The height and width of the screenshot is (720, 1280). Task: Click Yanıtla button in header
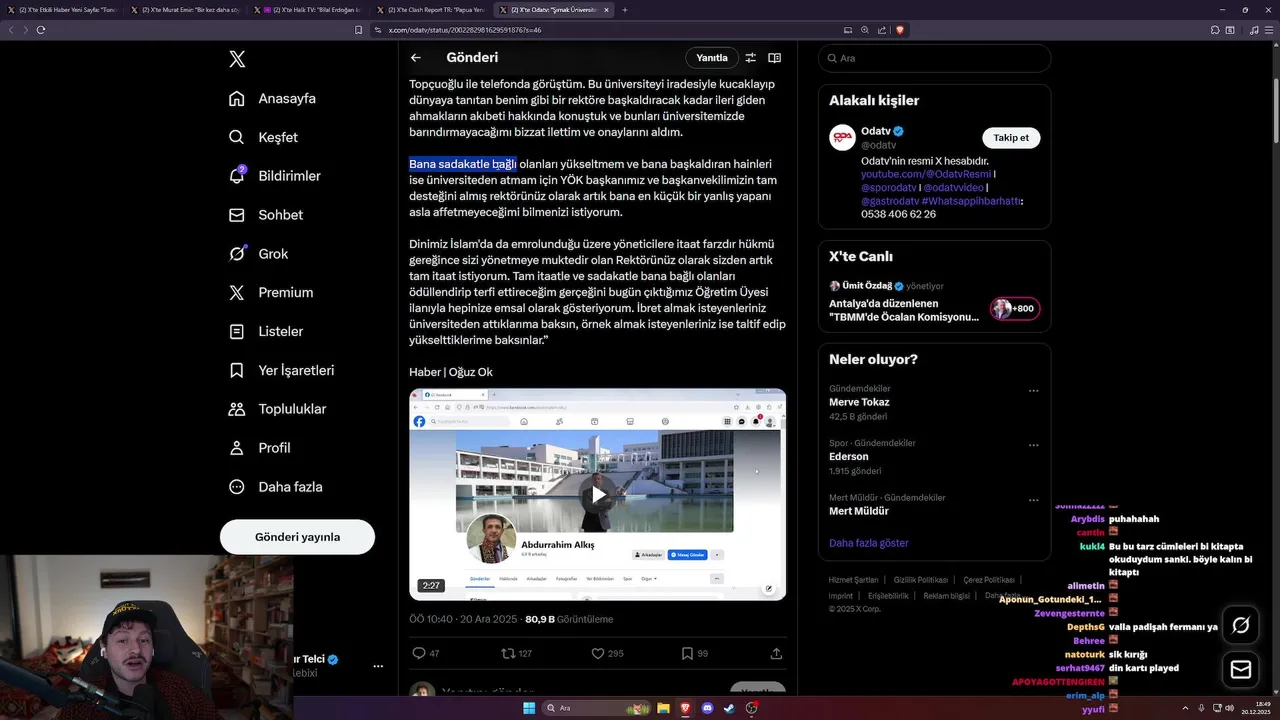712,58
